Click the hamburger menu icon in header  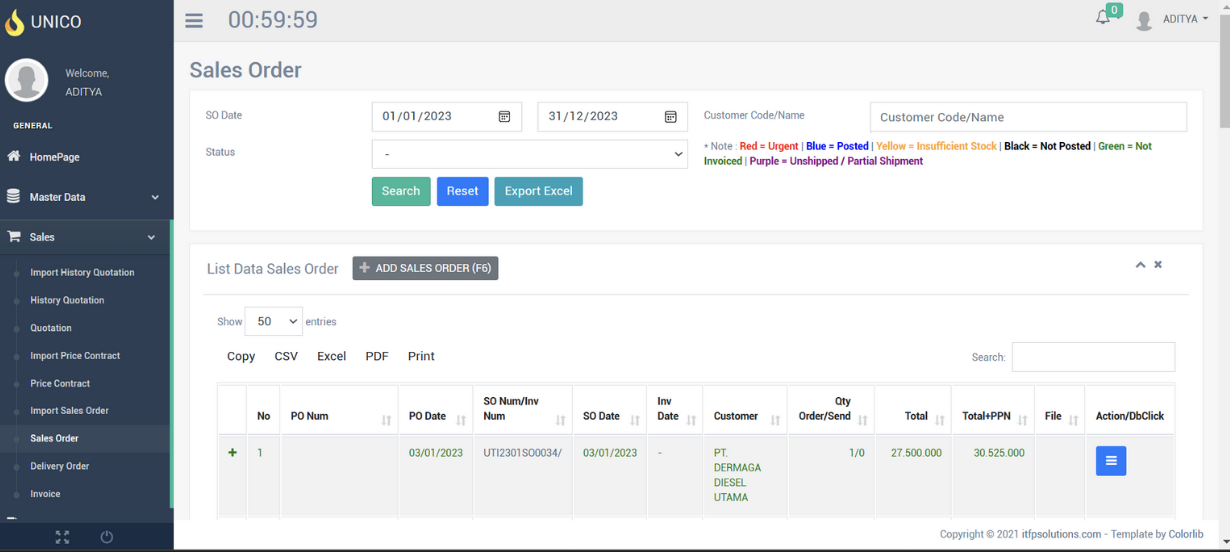pos(194,21)
